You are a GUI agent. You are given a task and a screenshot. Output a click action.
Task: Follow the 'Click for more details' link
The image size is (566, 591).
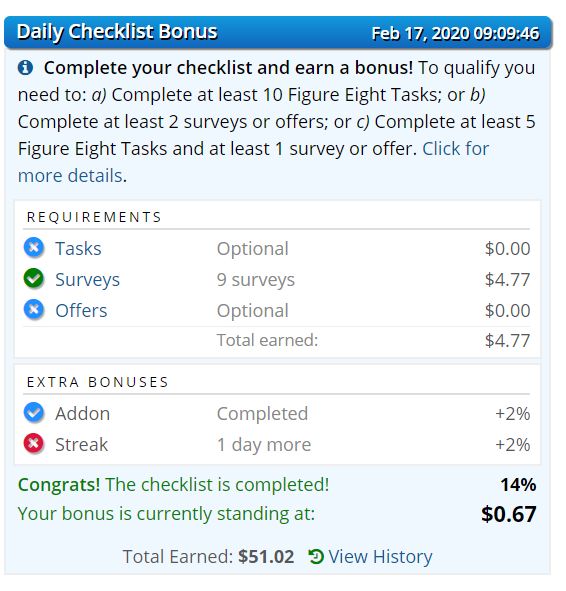coord(253,162)
